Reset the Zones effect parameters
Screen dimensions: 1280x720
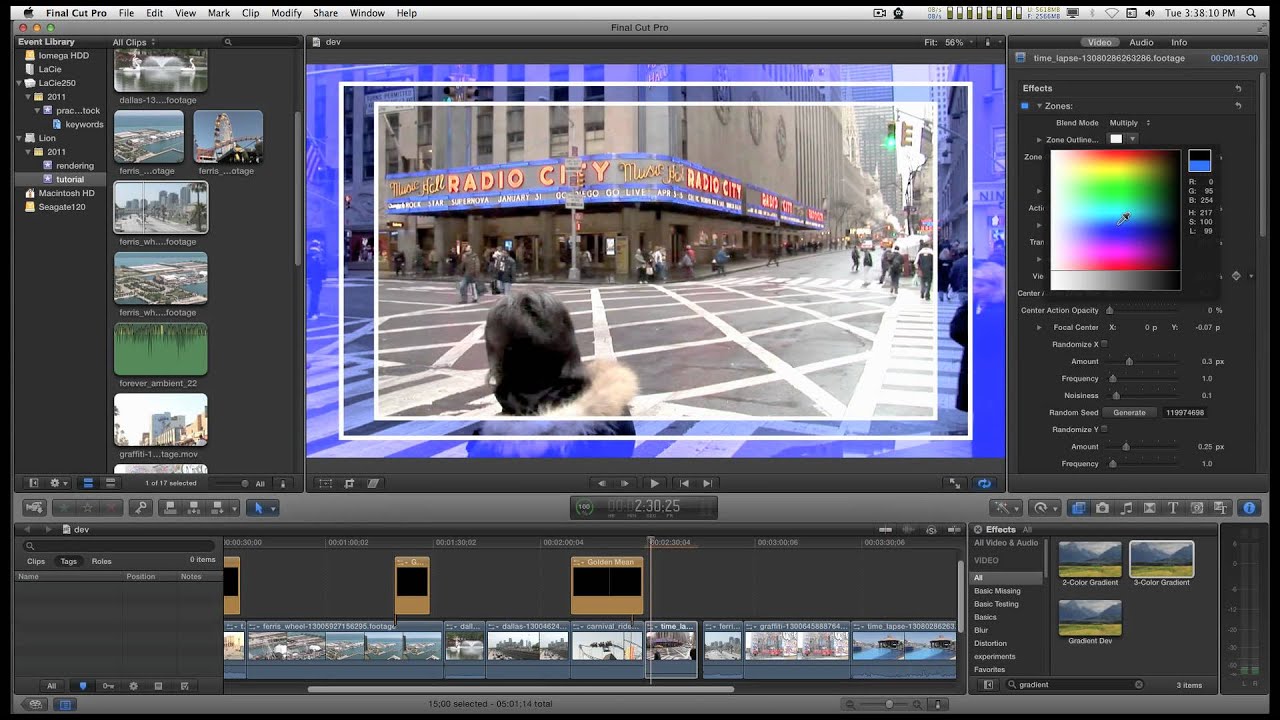pos(1238,106)
